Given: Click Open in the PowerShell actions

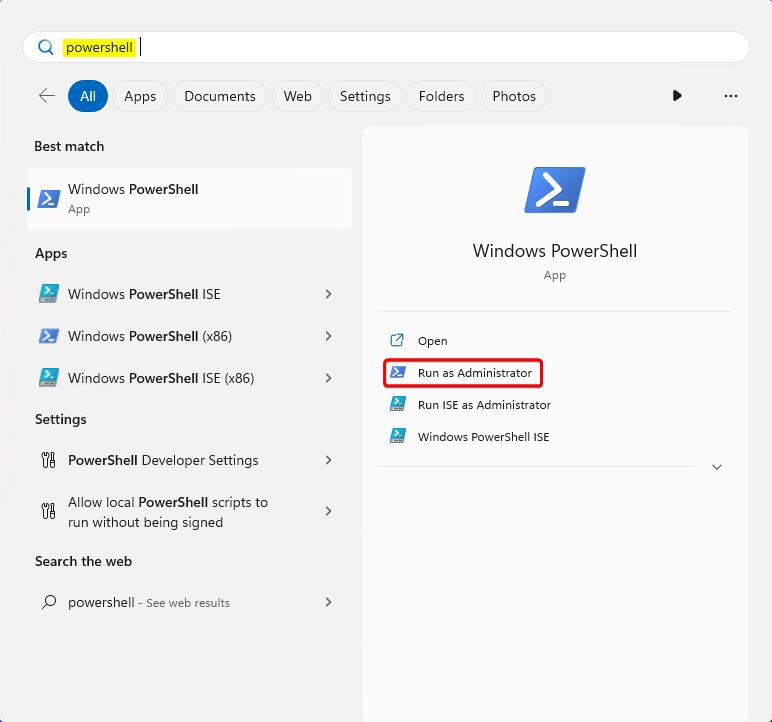Looking at the screenshot, I should coord(432,341).
